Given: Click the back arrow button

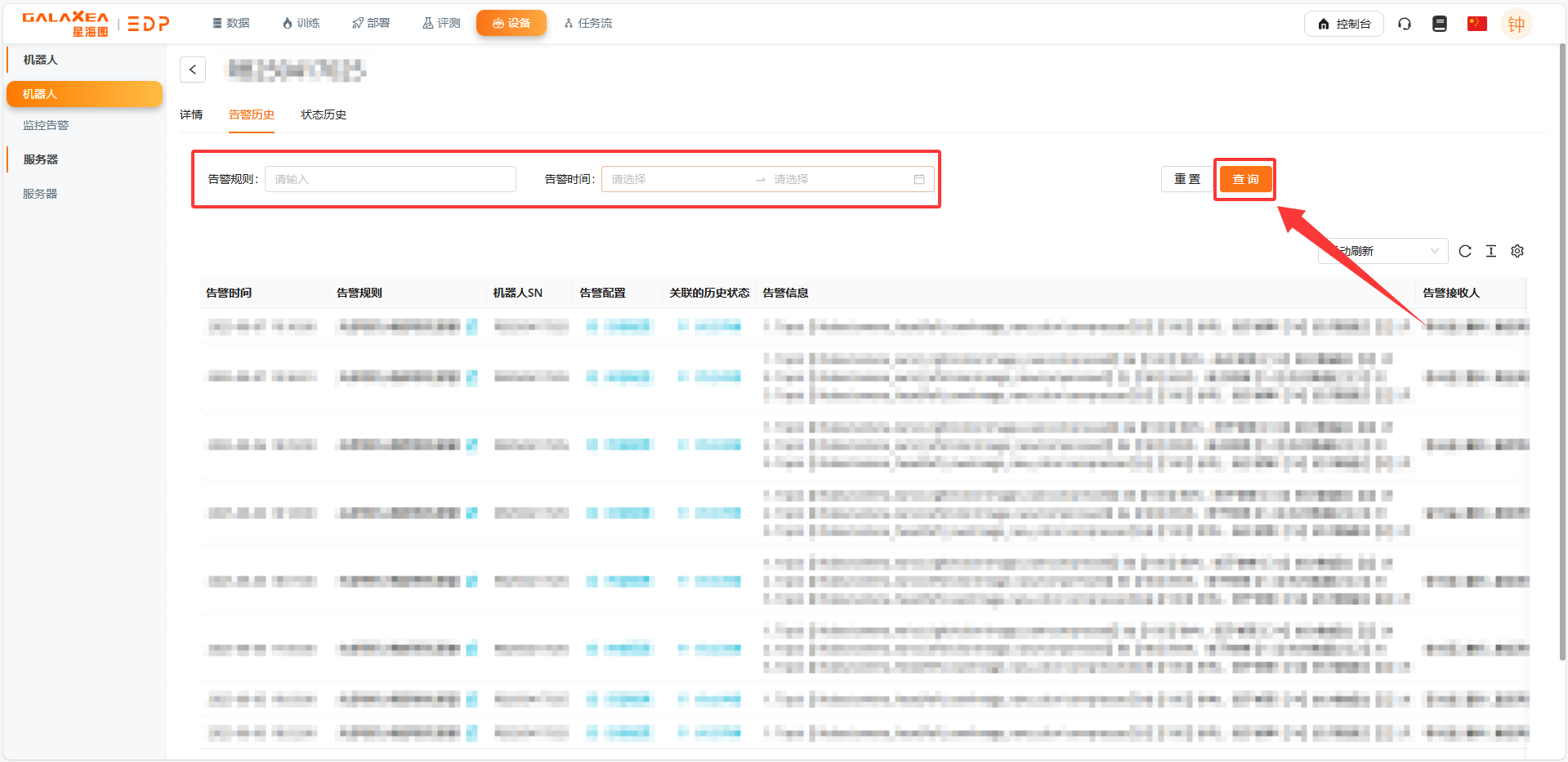Looking at the screenshot, I should 193,69.
